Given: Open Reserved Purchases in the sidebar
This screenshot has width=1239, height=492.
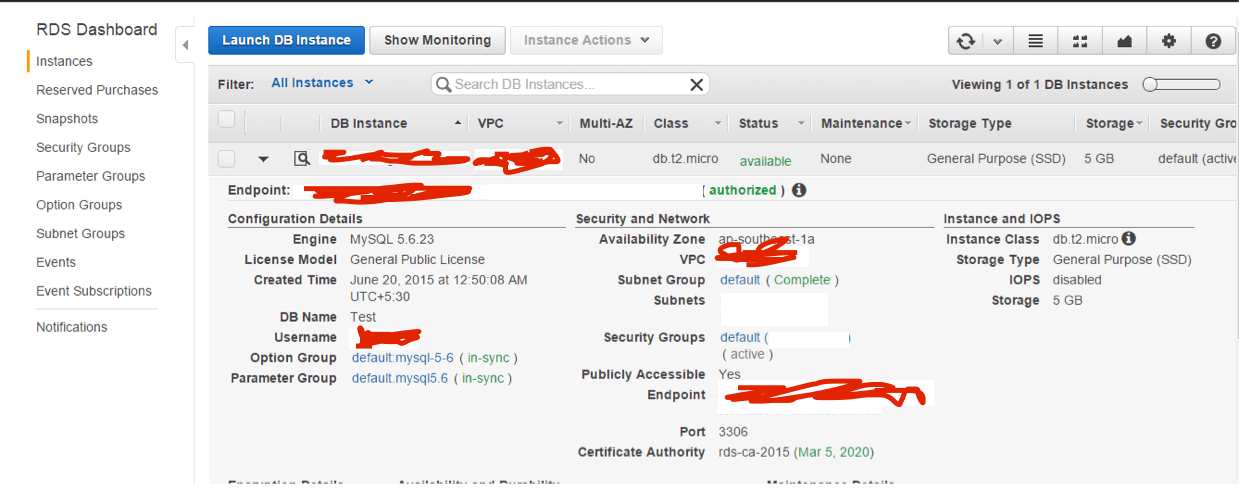Looking at the screenshot, I should point(97,90).
